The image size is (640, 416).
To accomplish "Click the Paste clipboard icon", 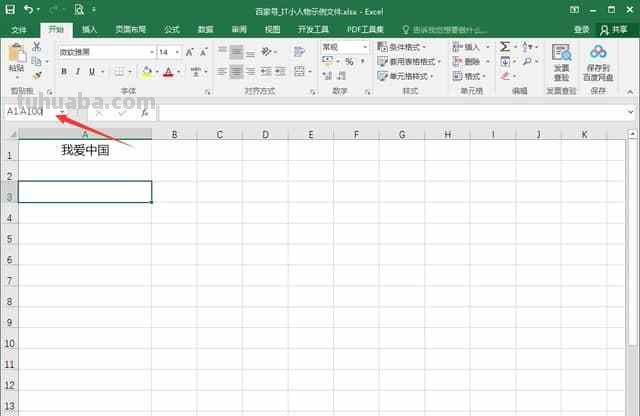I will (17, 53).
